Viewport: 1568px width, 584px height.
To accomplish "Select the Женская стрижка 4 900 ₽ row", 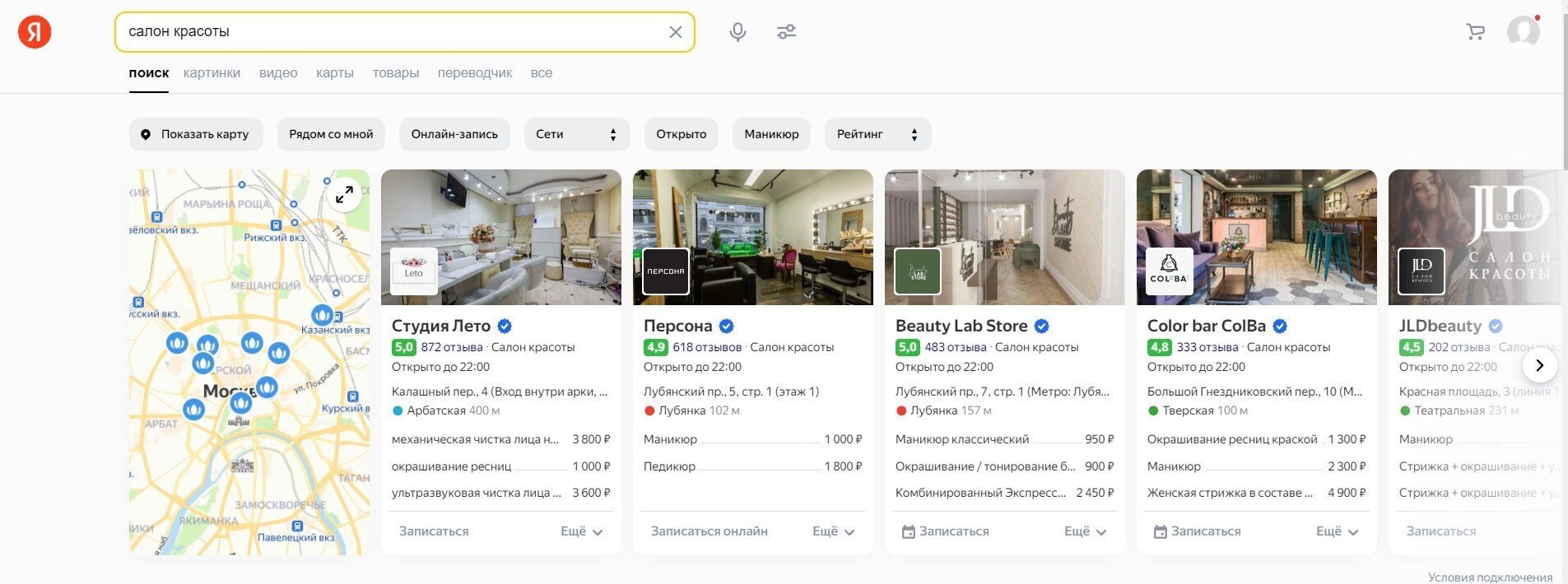I will pyautogui.click(x=1256, y=493).
